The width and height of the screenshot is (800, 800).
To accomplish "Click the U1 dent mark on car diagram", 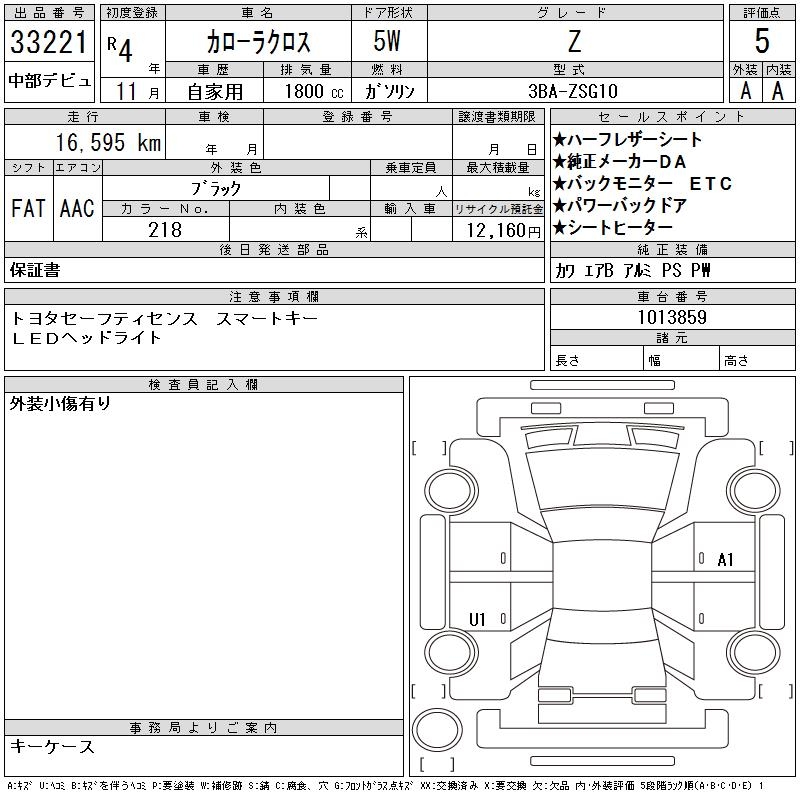I will tap(477, 620).
